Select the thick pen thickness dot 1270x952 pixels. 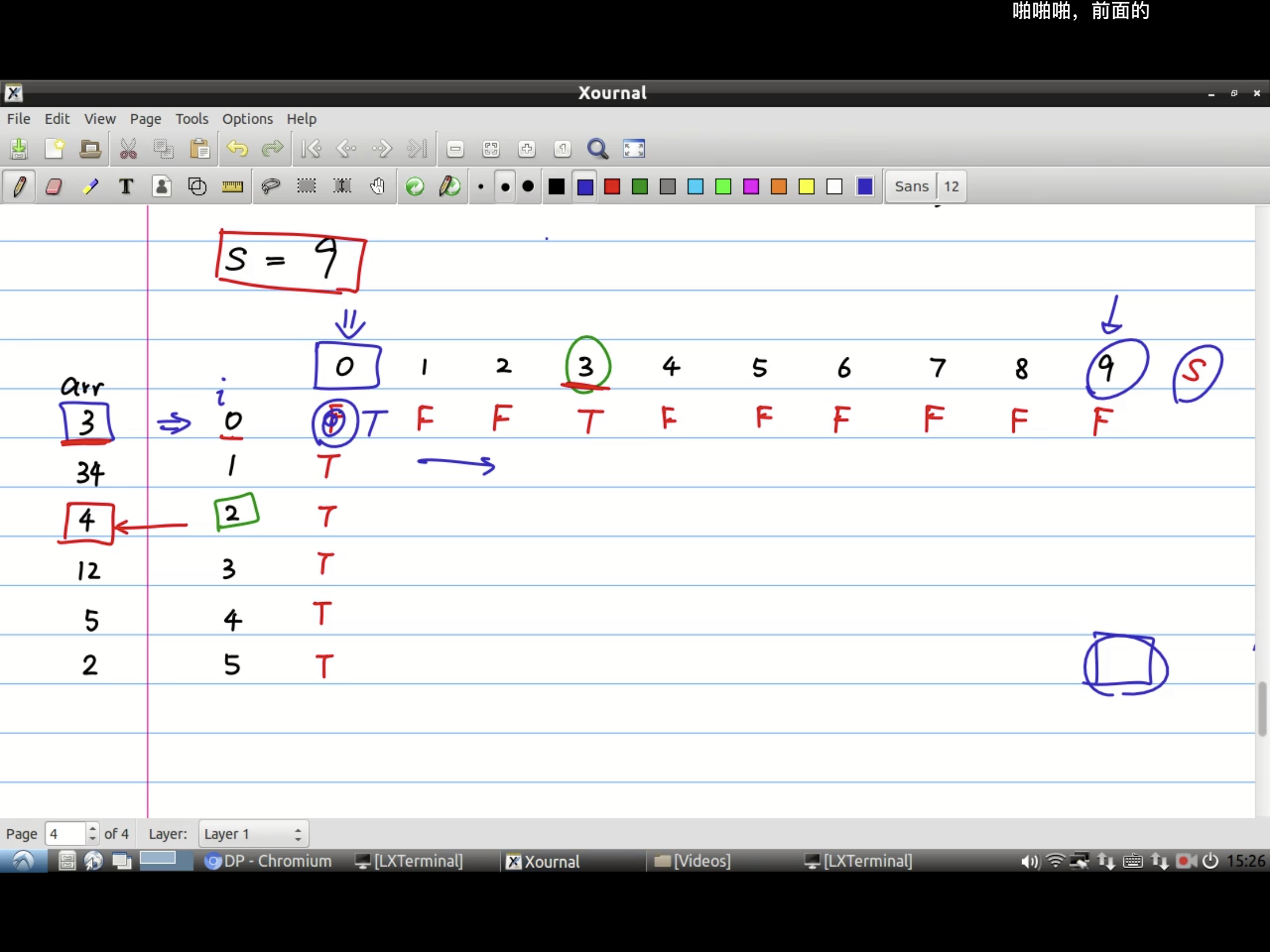point(528,187)
